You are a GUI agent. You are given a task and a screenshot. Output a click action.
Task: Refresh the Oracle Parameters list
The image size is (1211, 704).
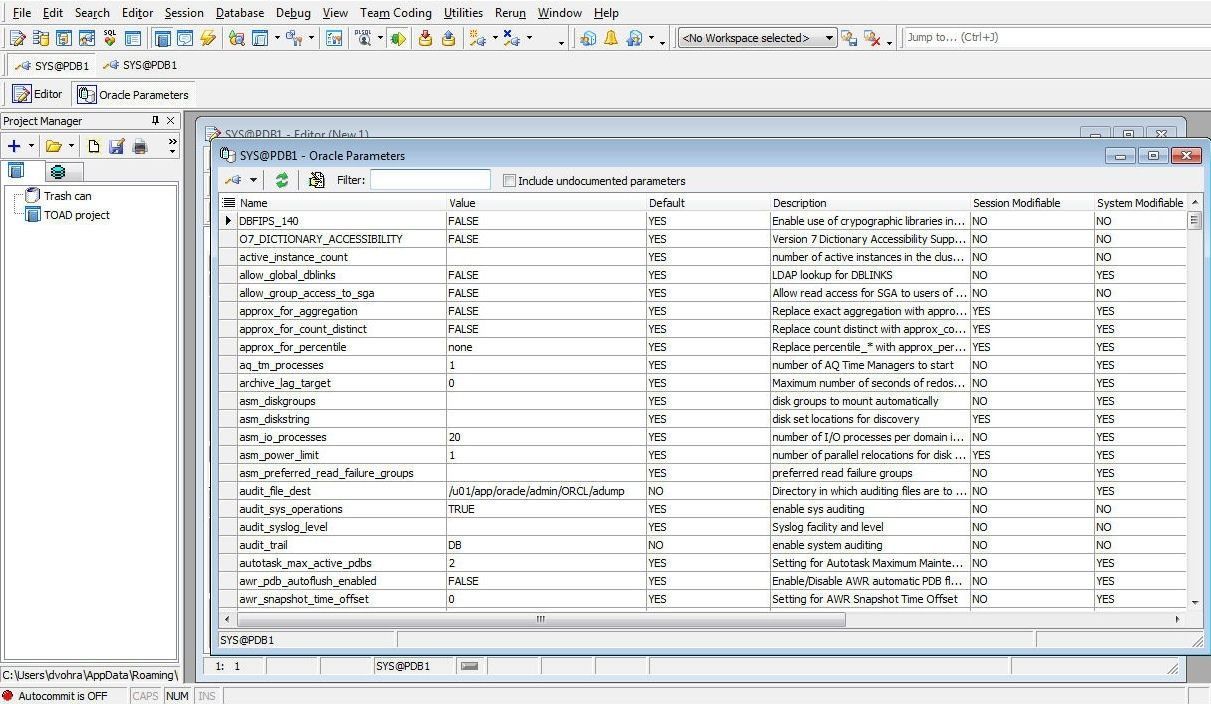pos(282,180)
